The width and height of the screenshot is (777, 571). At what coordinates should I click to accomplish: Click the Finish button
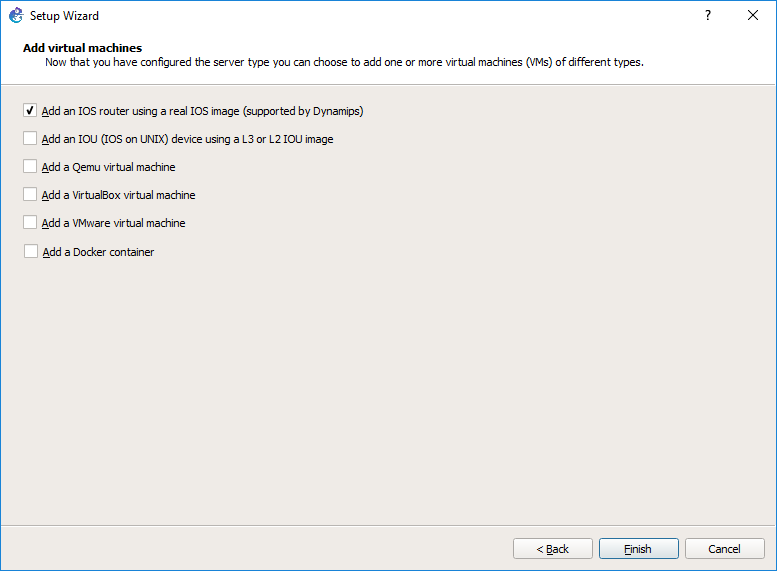(x=638, y=549)
